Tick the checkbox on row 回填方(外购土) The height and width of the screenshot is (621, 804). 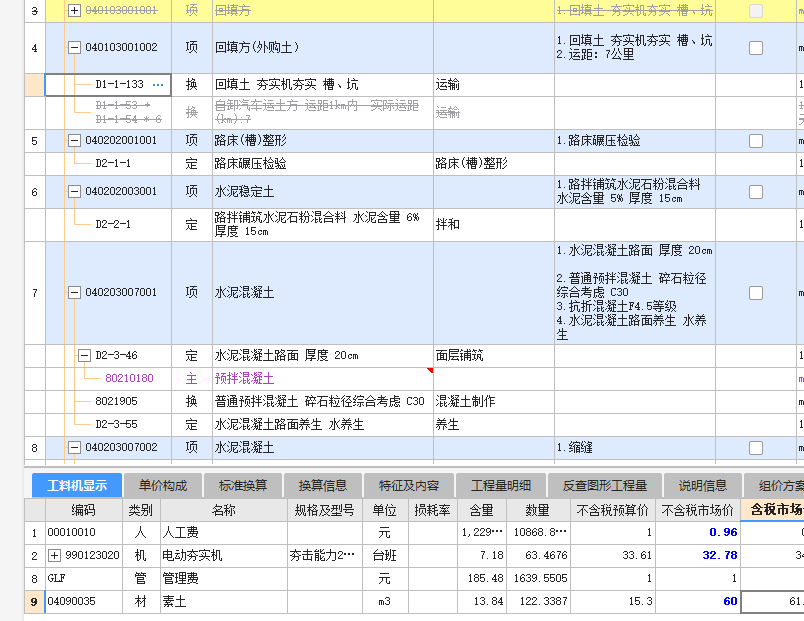point(756,48)
